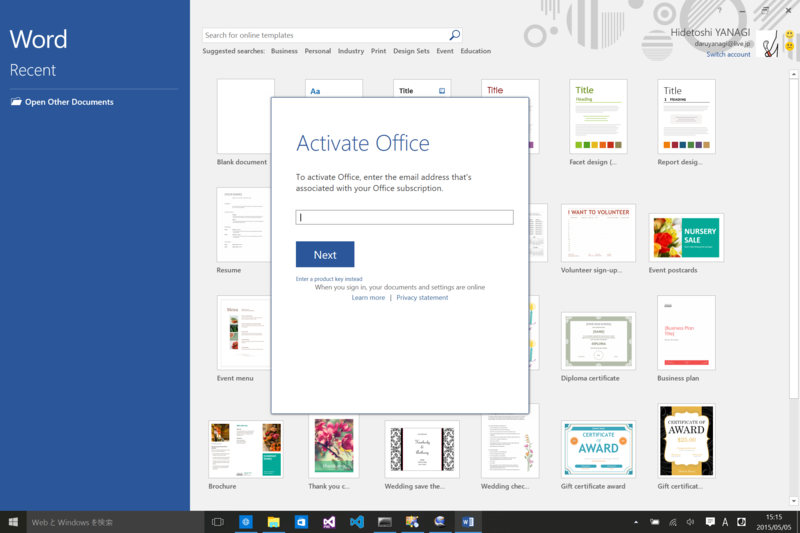Viewport: 800px width, 533px height.
Task: Choose the Thank you card template
Action: (x=334, y=447)
